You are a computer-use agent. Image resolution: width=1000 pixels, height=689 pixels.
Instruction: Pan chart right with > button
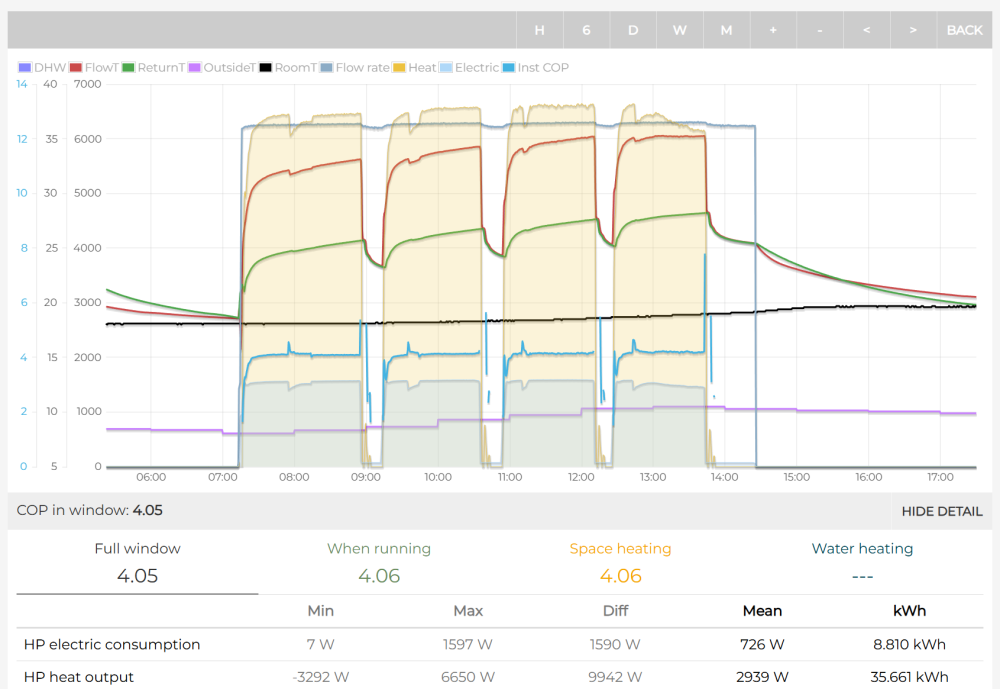tap(913, 30)
